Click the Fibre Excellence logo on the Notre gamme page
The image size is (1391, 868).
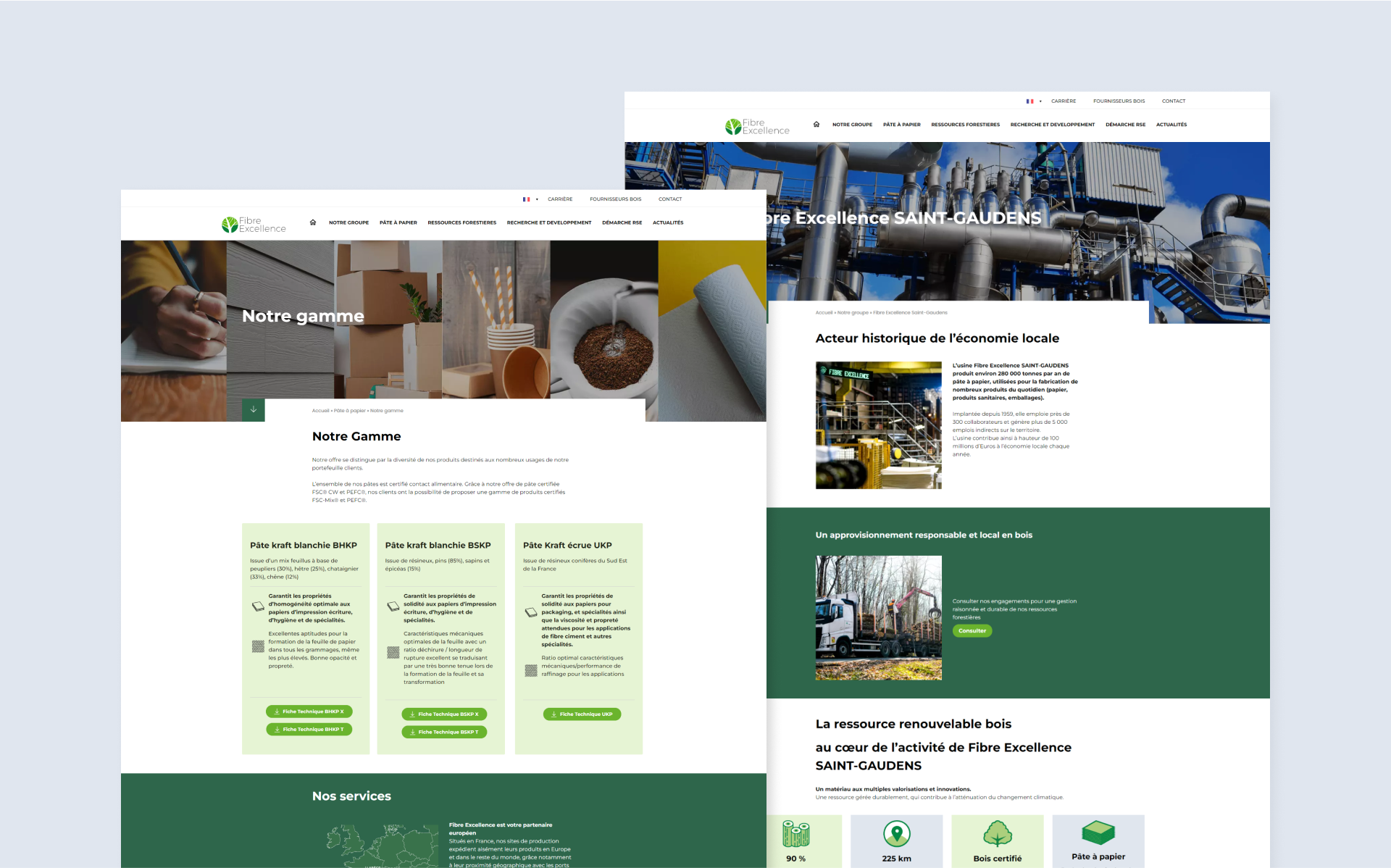tap(253, 224)
